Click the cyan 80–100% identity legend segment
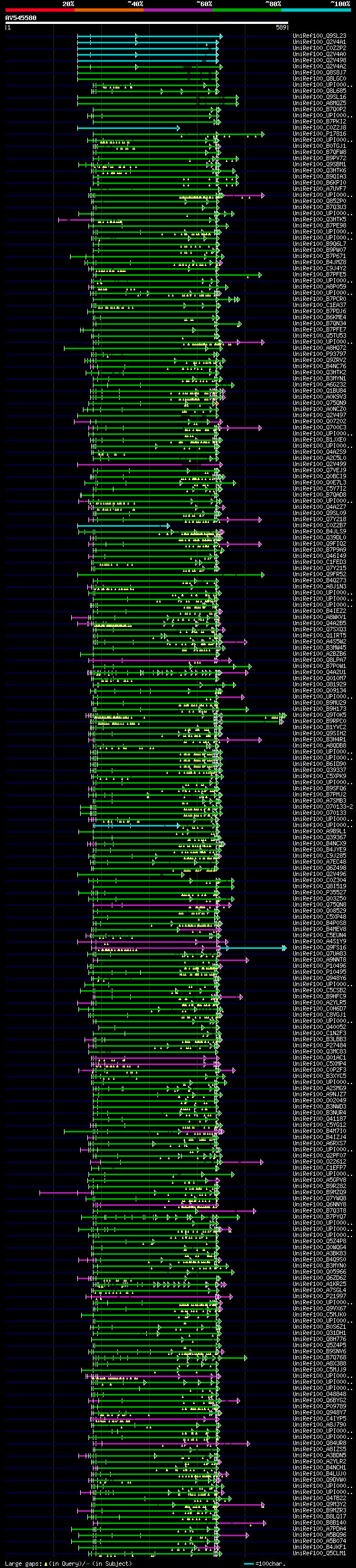This screenshot has width=356, height=1568. click(317, 10)
